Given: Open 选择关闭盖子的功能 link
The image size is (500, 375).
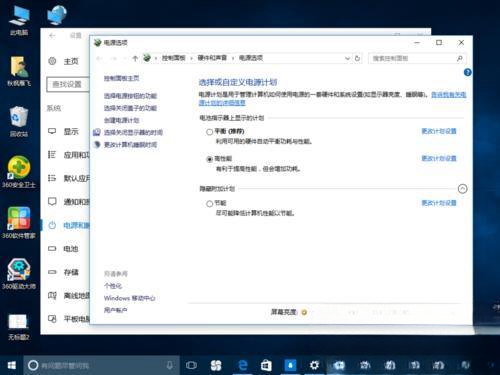Looking at the screenshot, I should [x=130, y=108].
